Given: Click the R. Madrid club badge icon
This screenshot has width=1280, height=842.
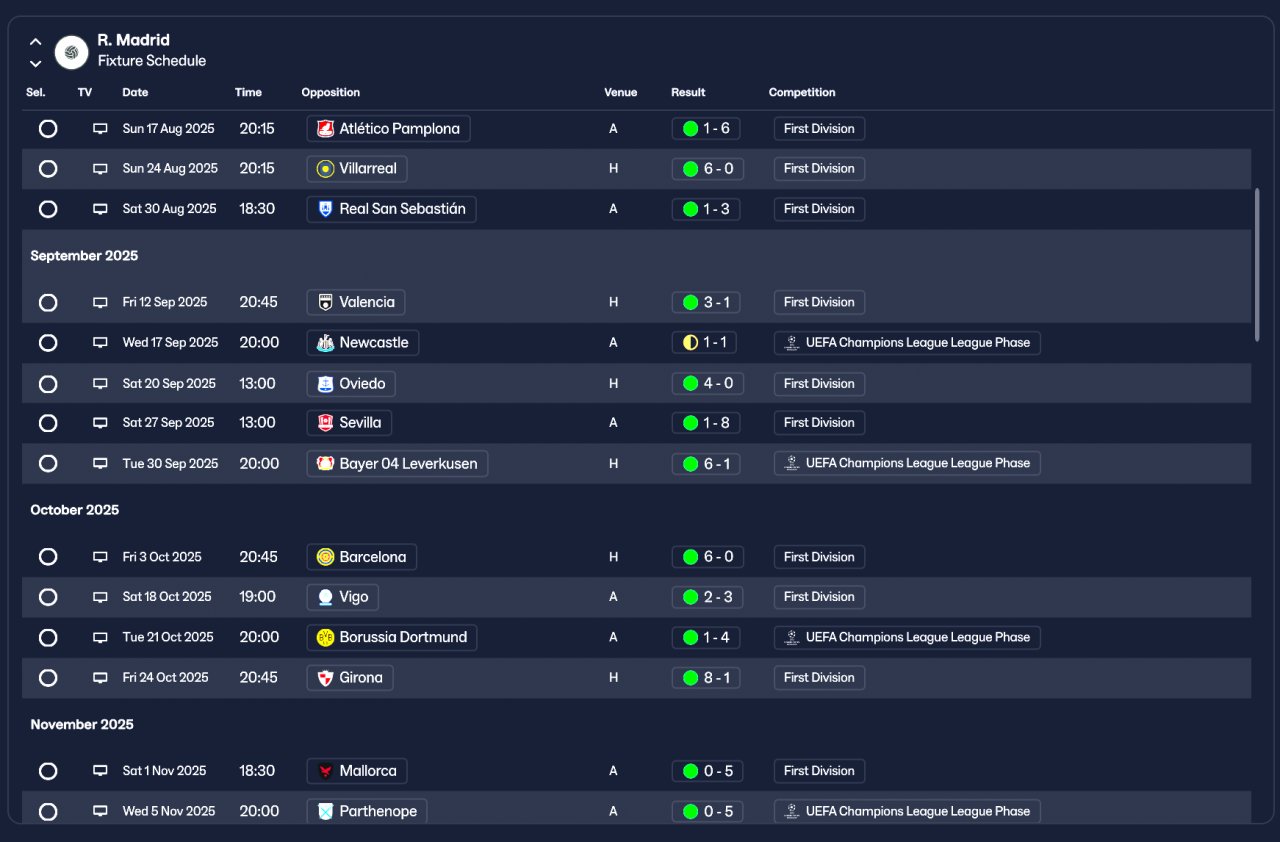Looking at the screenshot, I should [71, 52].
